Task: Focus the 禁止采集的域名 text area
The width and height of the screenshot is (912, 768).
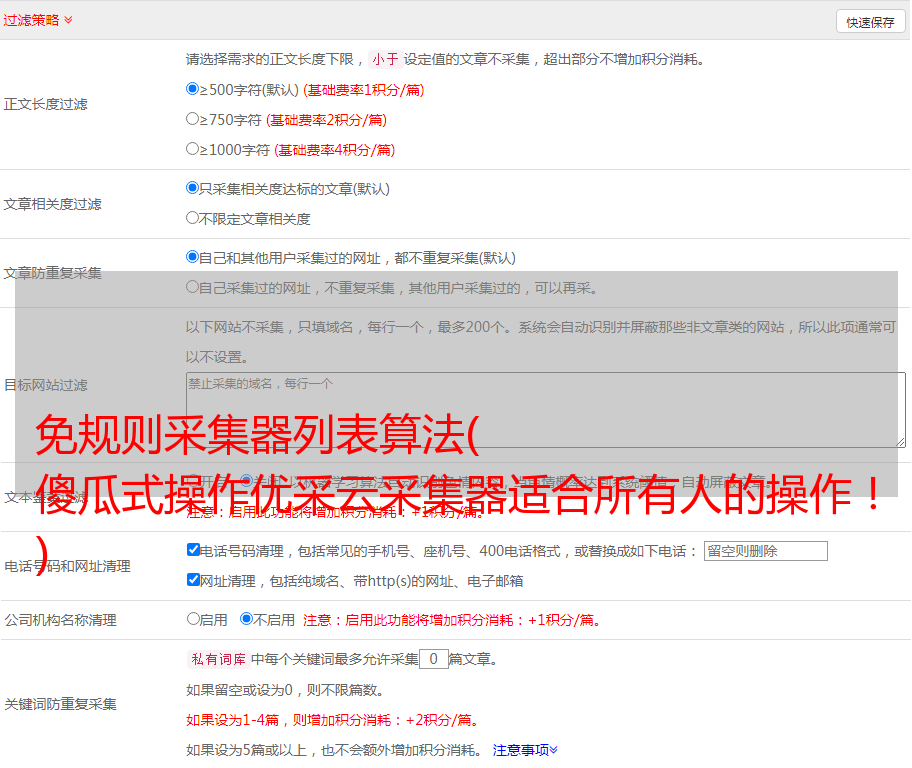Action: [545, 409]
